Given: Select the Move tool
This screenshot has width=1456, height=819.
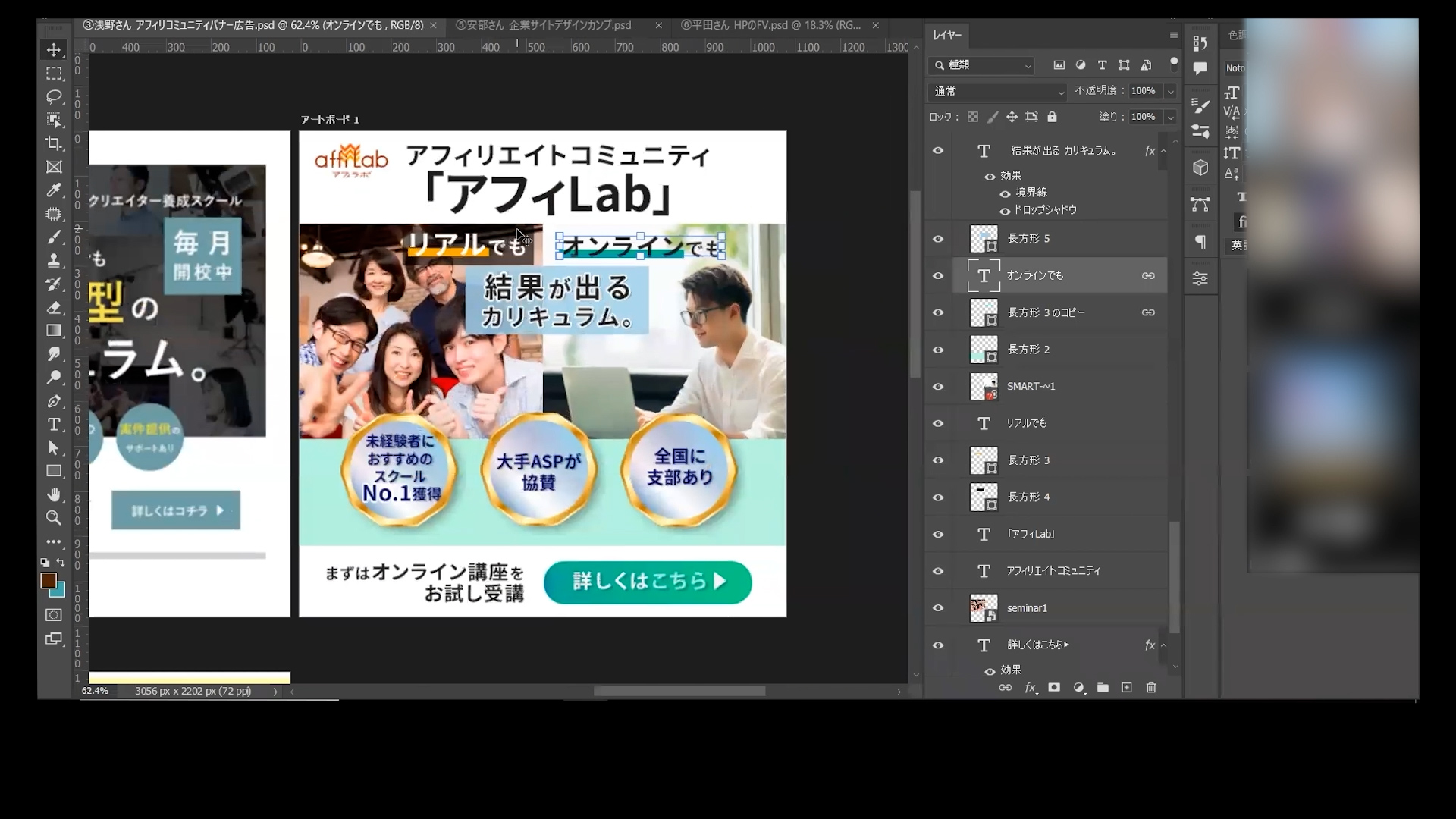Looking at the screenshot, I should click(x=54, y=49).
